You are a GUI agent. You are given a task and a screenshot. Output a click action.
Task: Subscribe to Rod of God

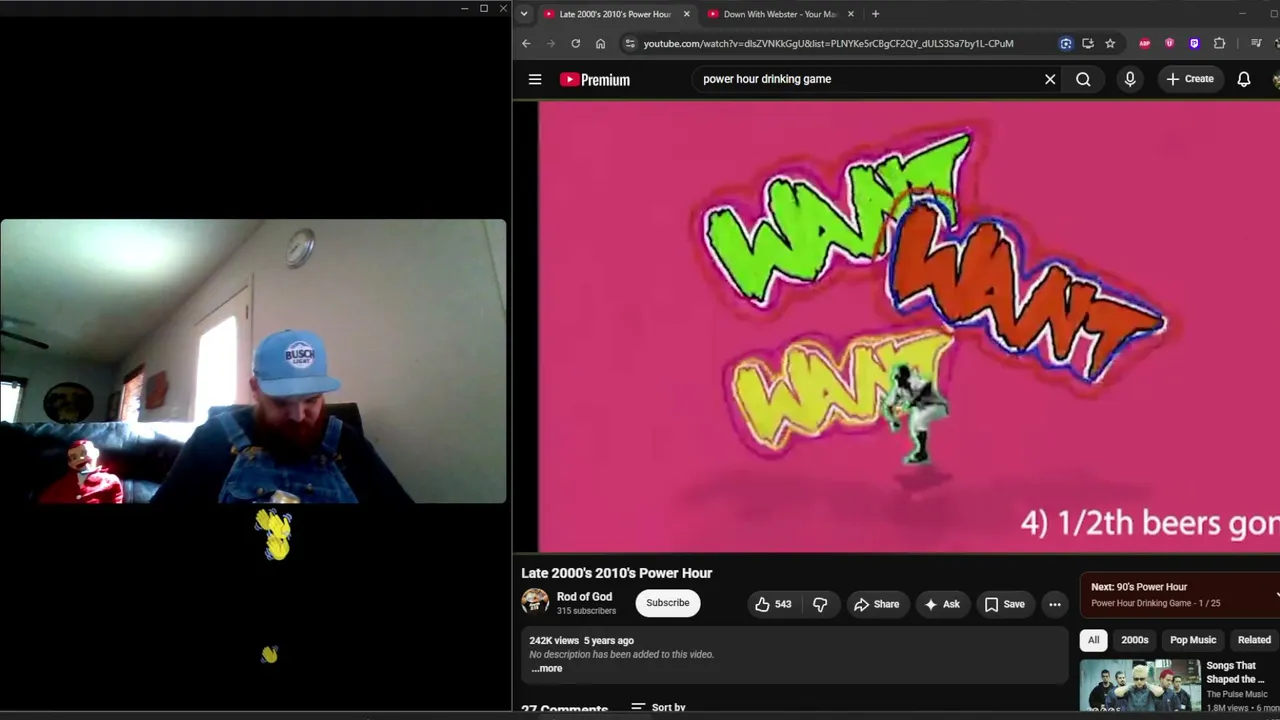(x=667, y=603)
